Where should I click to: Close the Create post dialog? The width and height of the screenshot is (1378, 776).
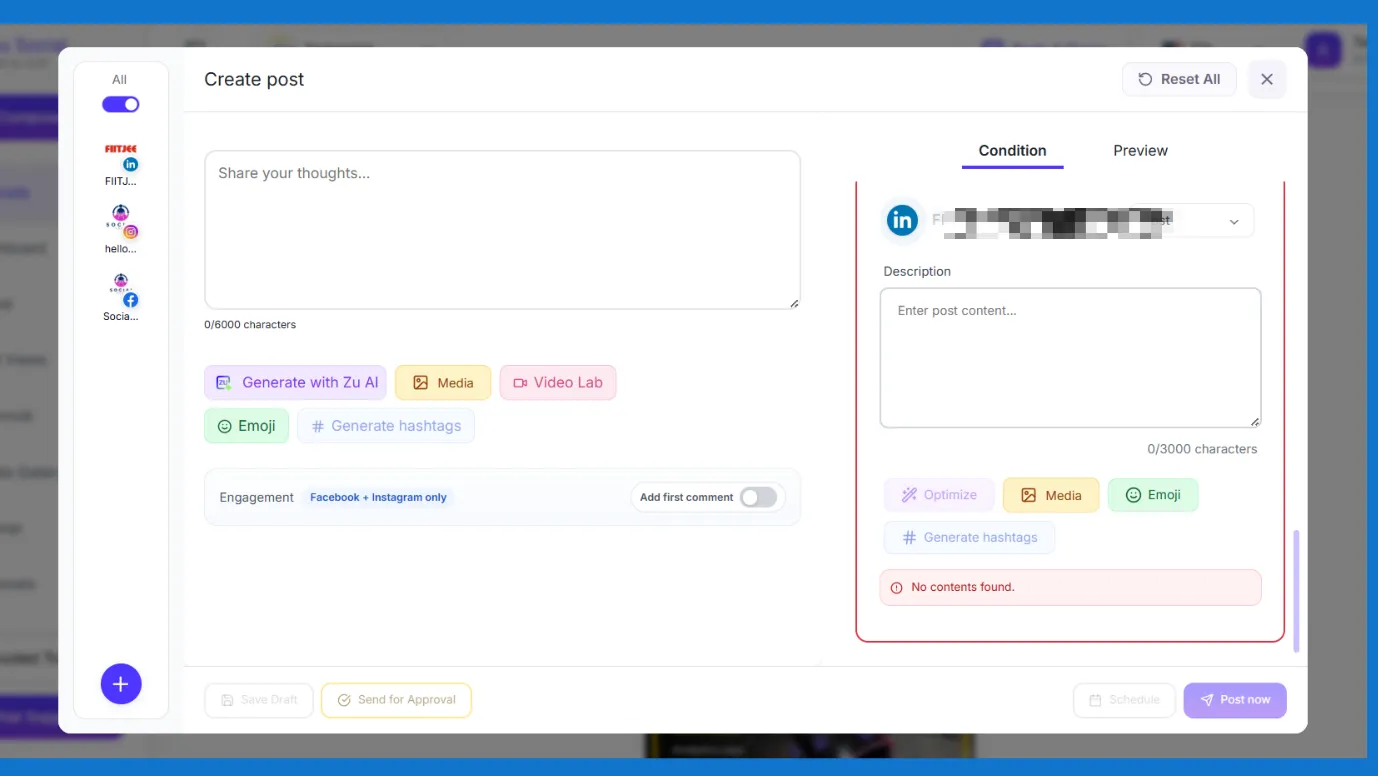1267,79
